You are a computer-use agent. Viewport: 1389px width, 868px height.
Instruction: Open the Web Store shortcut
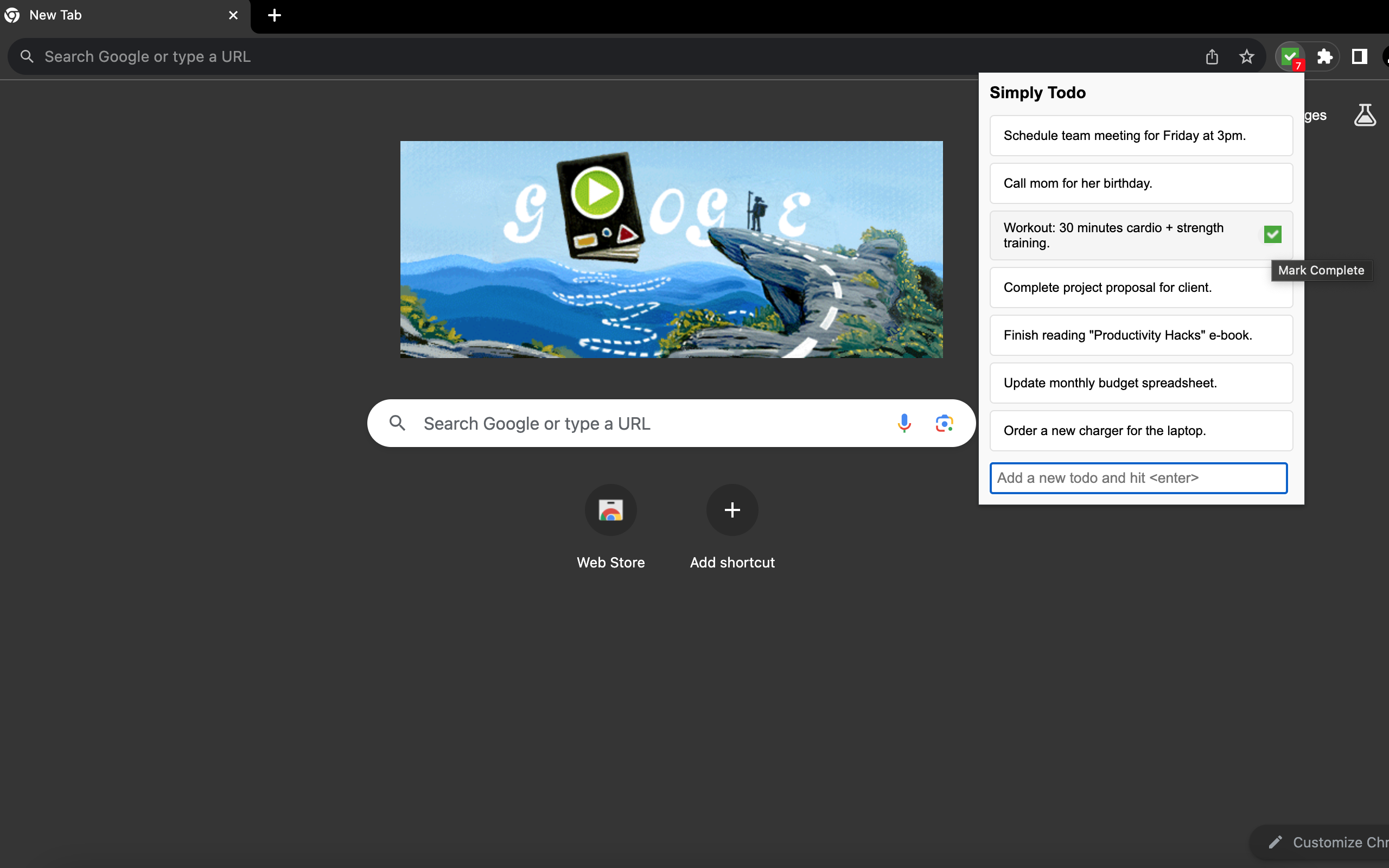click(611, 510)
